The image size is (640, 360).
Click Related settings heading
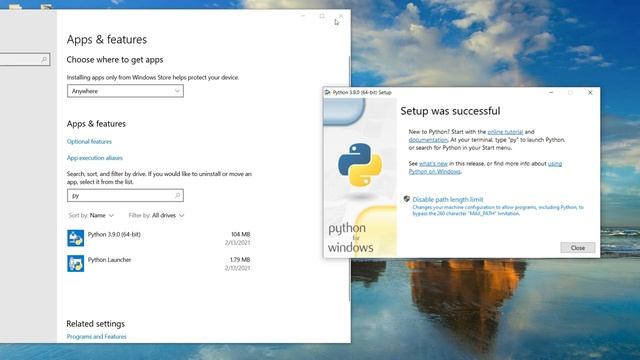[x=96, y=324]
